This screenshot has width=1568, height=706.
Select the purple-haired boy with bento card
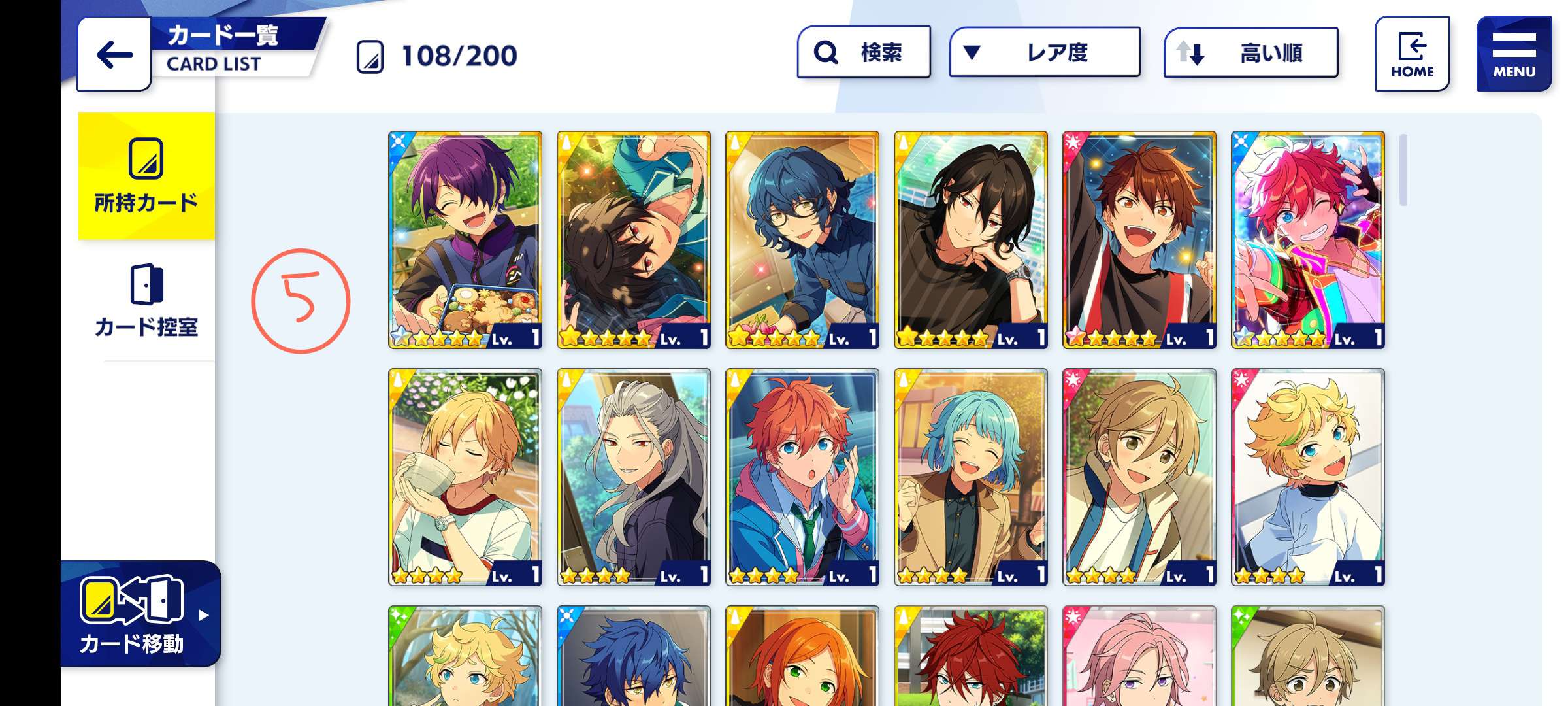465,240
